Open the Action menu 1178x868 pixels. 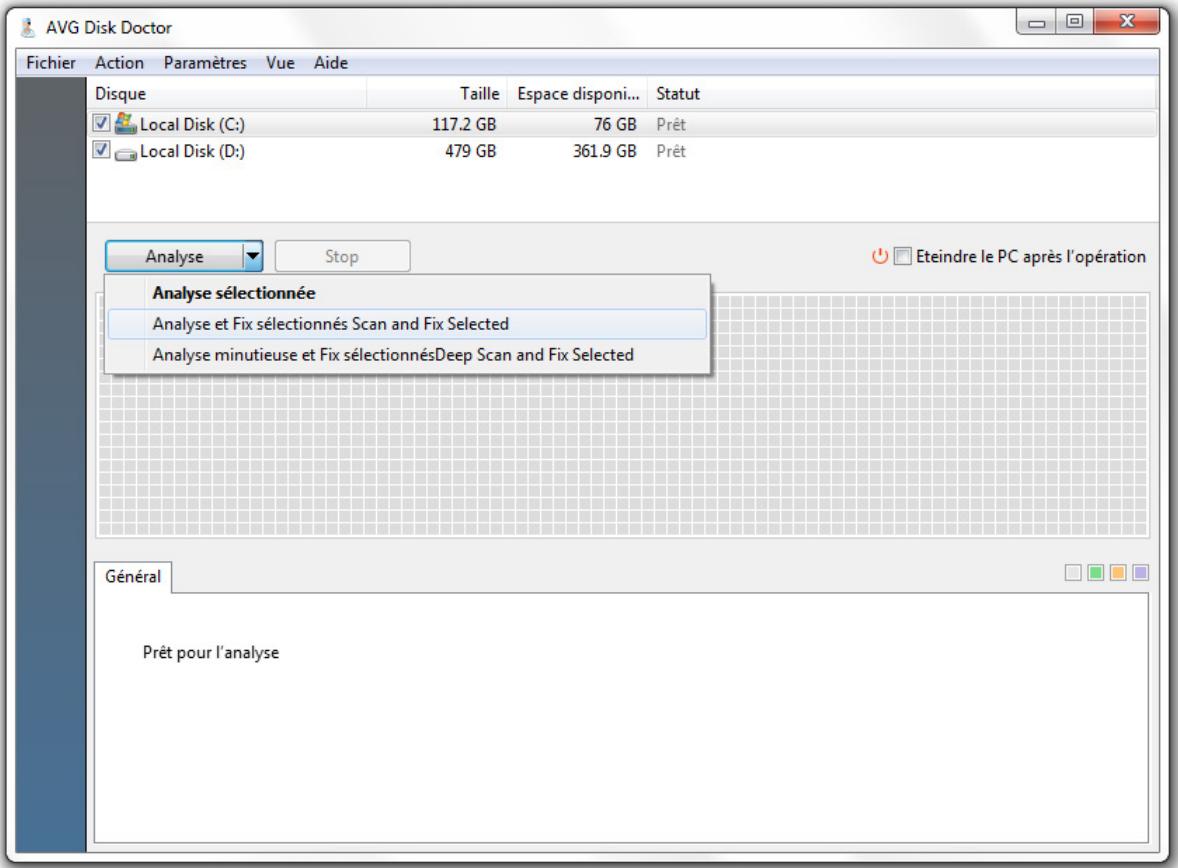[x=119, y=62]
